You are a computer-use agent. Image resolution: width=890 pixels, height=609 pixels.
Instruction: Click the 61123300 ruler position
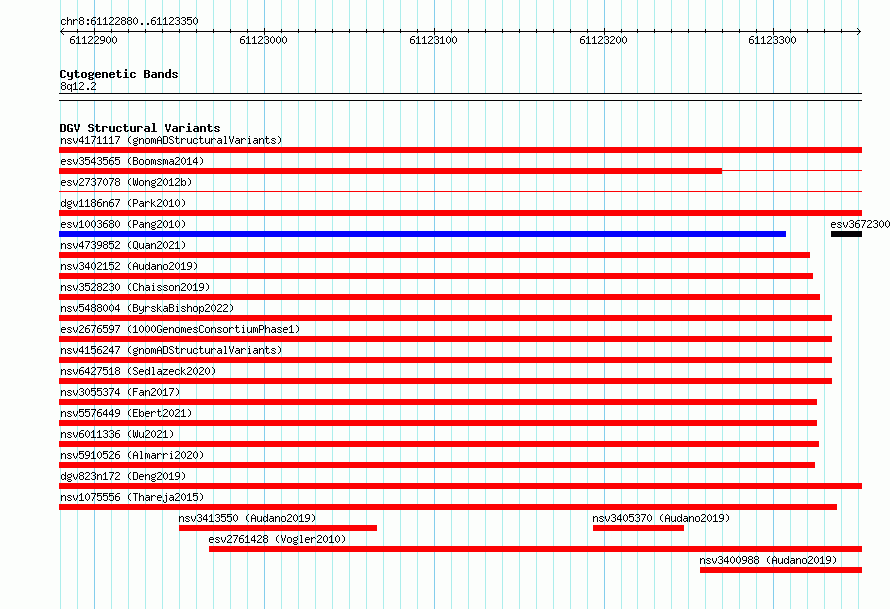pyautogui.click(x=772, y=40)
